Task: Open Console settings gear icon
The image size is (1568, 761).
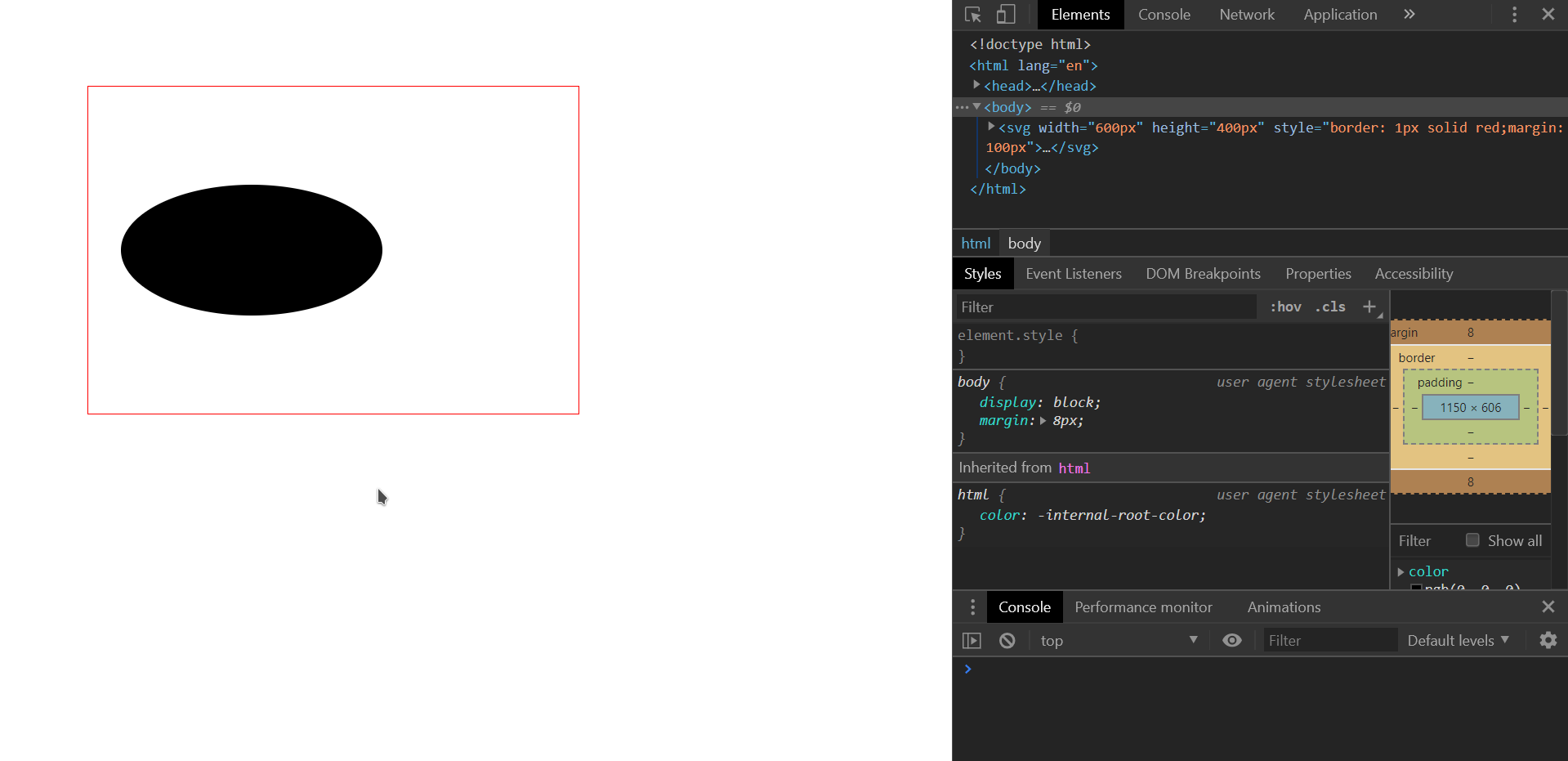Action: (x=1548, y=640)
